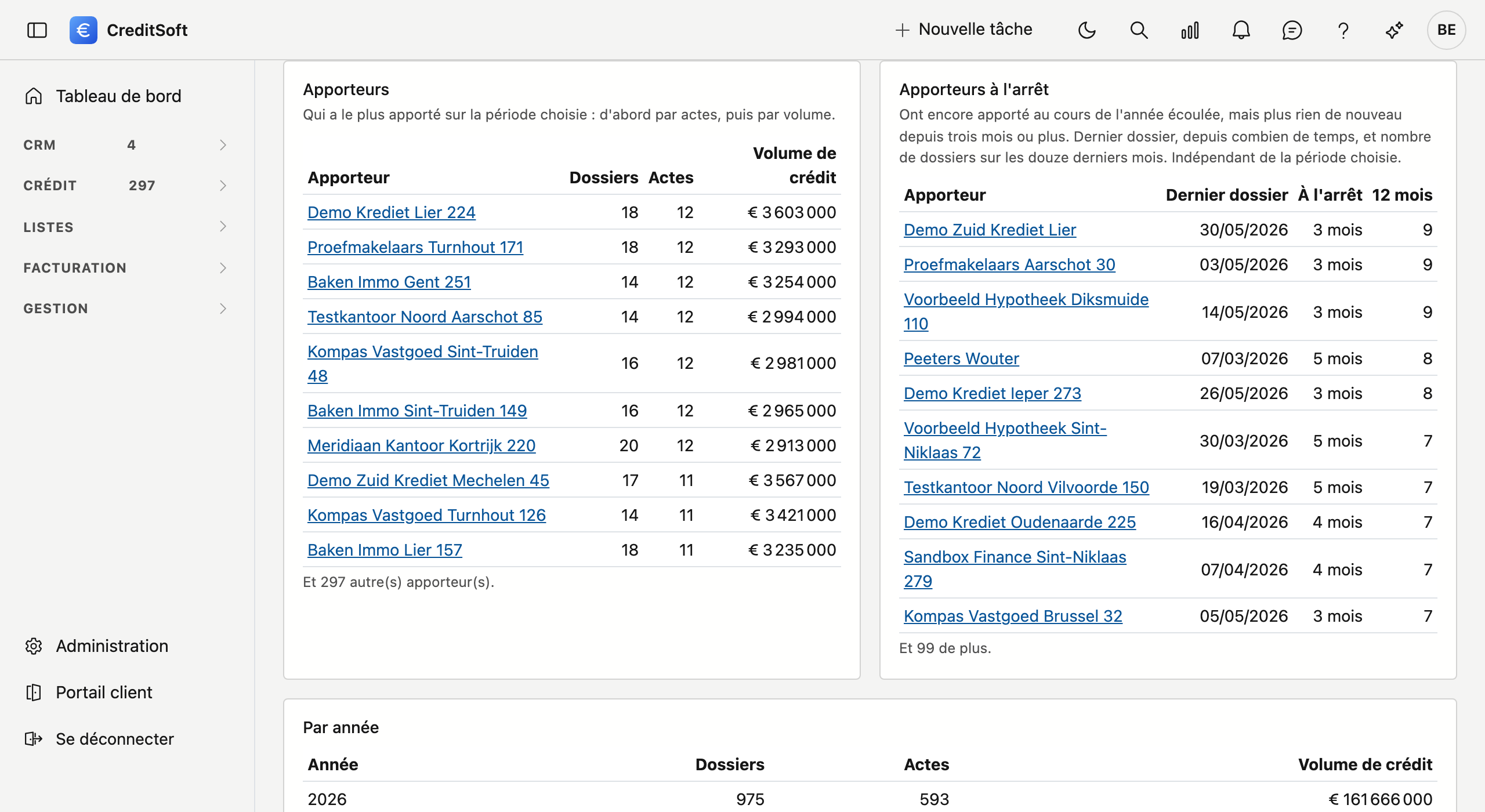The image size is (1485, 812).
Task: Open Baken Immo Gent 251
Action: pos(389,282)
